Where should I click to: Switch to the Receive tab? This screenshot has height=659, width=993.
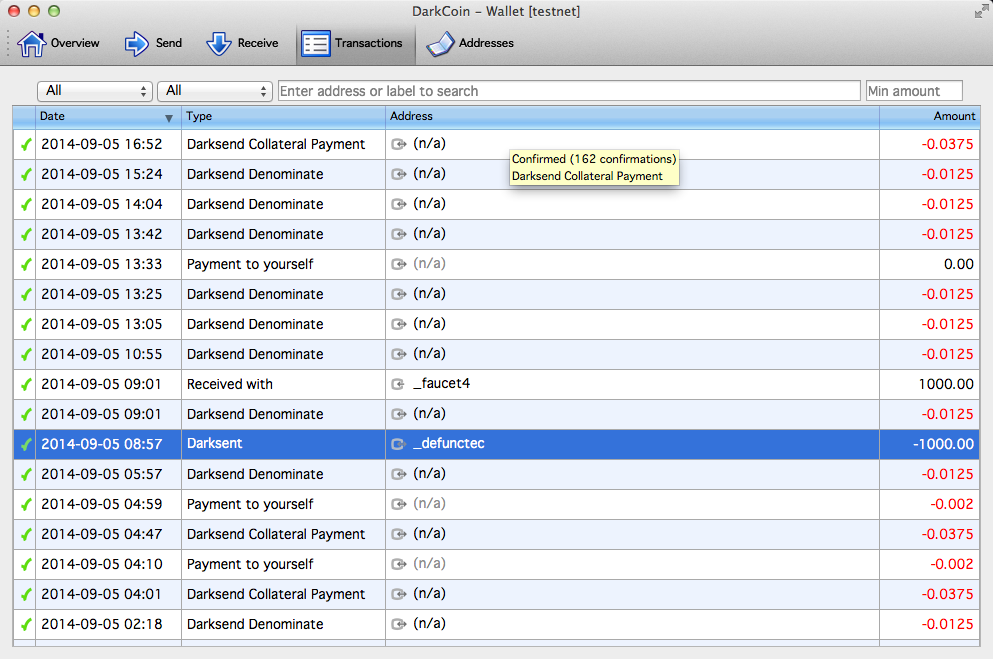pos(243,44)
